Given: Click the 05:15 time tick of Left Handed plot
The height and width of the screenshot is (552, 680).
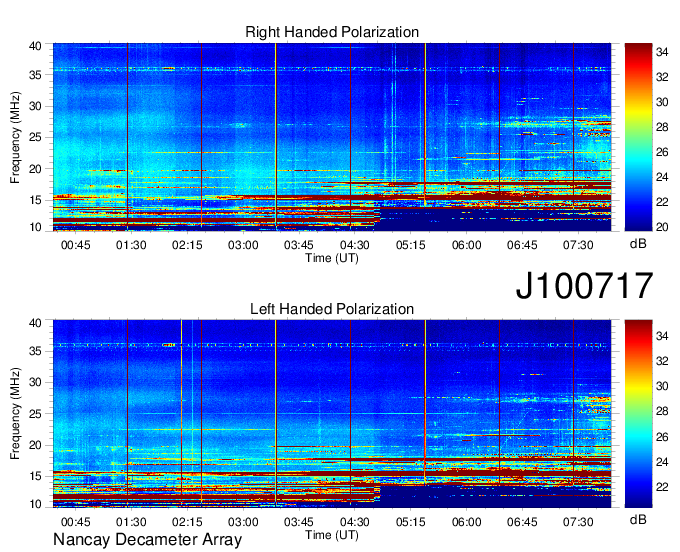Looking at the screenshot, I should [x=410, y=522].
